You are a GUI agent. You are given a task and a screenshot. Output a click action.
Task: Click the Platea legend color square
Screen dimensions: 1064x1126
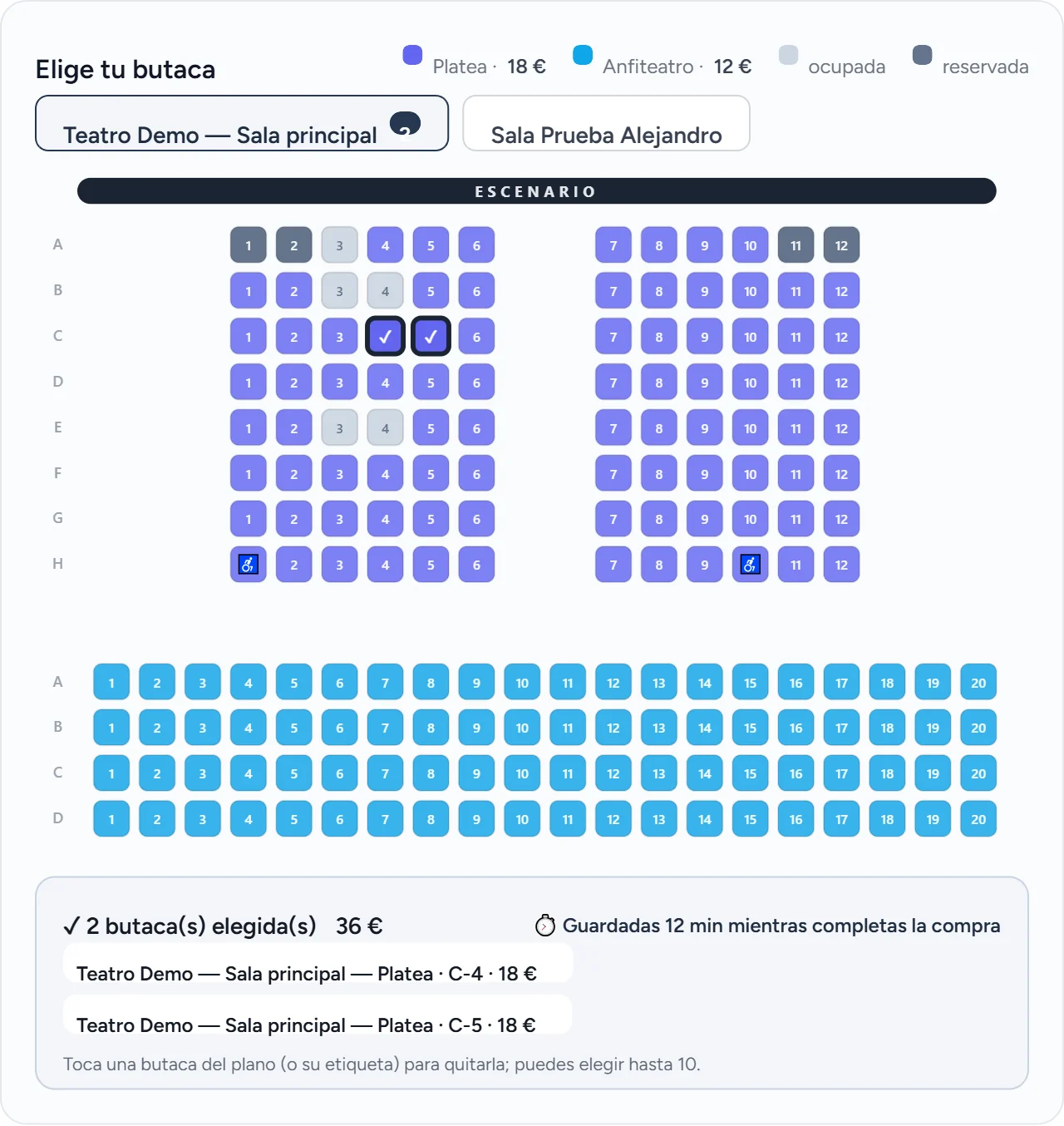412,55
